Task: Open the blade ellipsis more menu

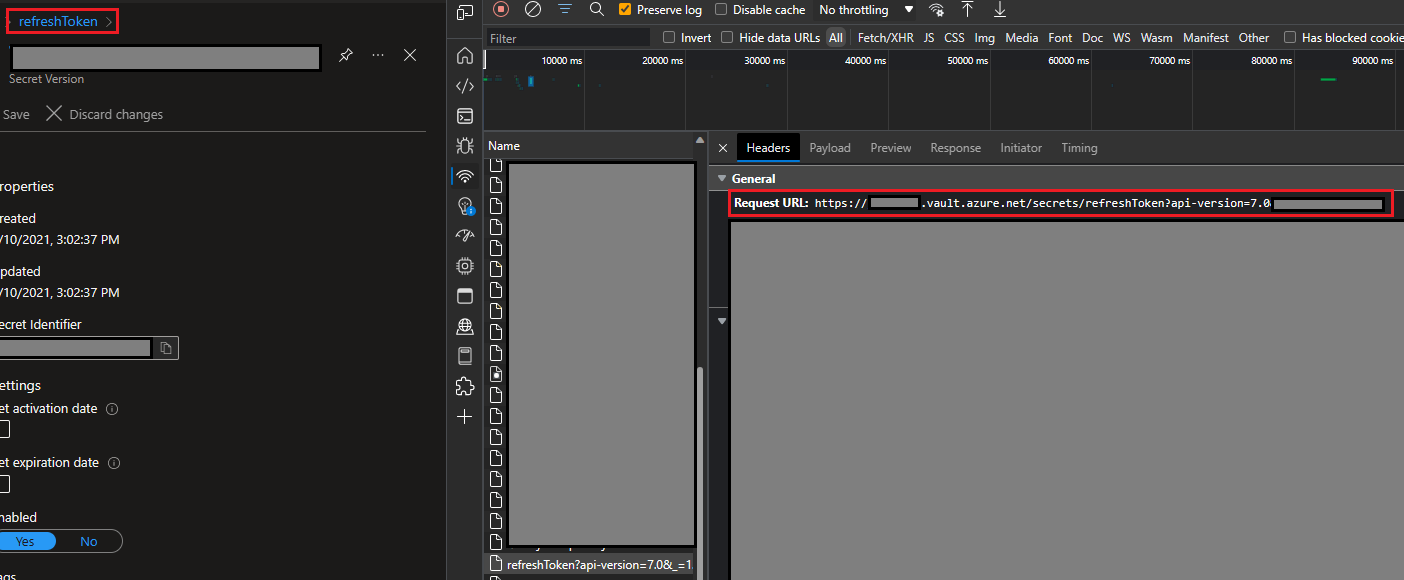Action: click(x=378, y=55)
